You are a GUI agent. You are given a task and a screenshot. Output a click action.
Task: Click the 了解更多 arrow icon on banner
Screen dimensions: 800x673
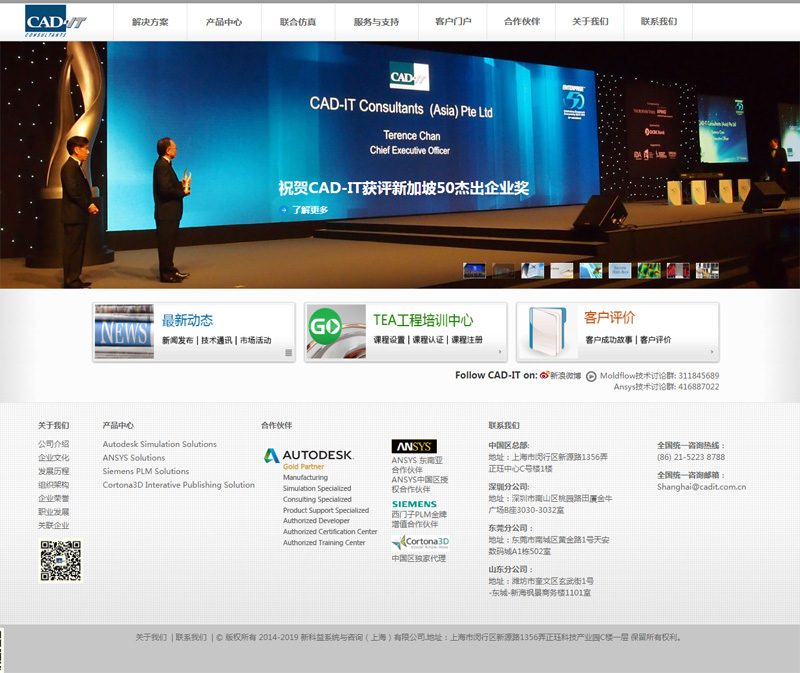(283, 210)
